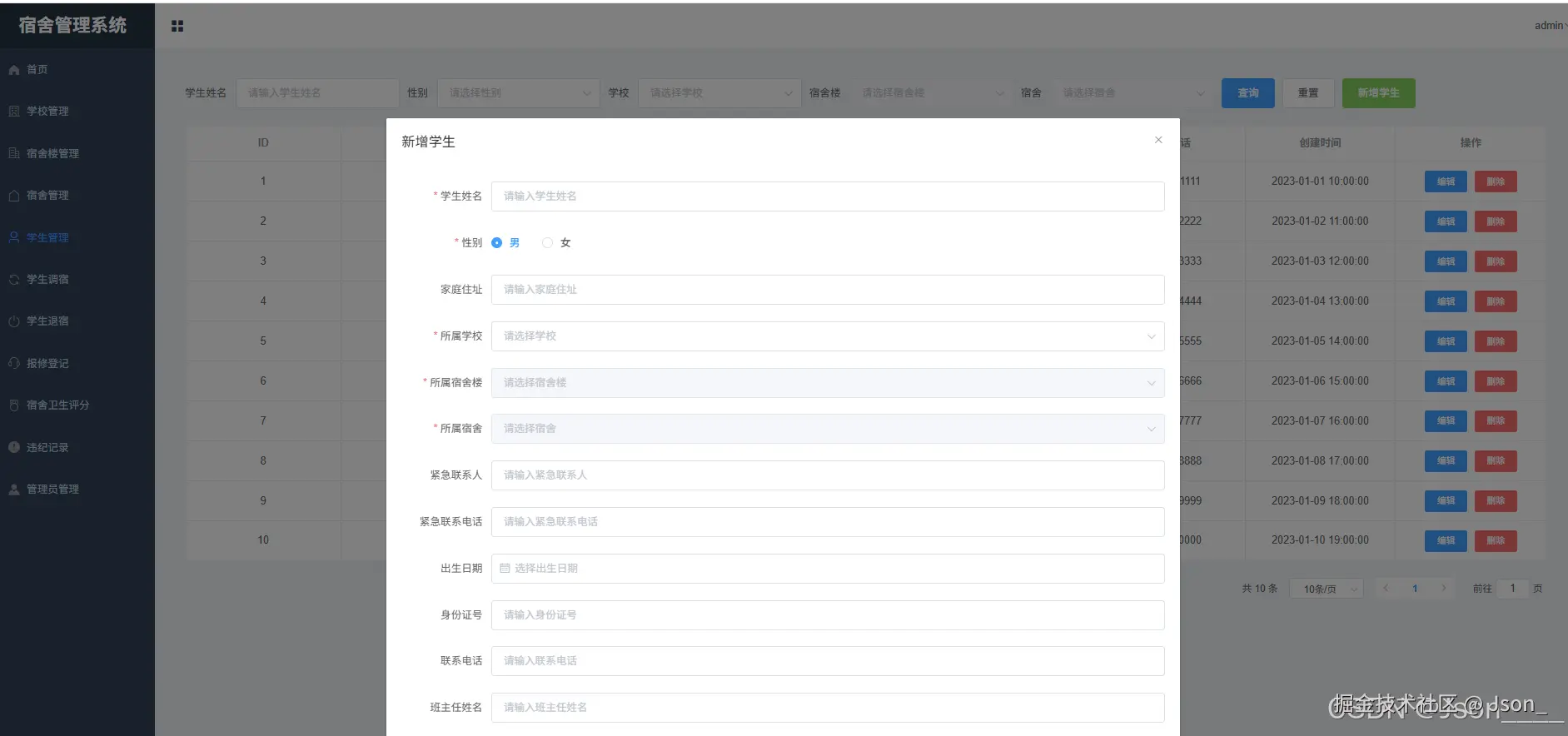Open the 10条/页 page size dropdown
Viewport: 1568px width, 736px height.
pos(1327,589)
